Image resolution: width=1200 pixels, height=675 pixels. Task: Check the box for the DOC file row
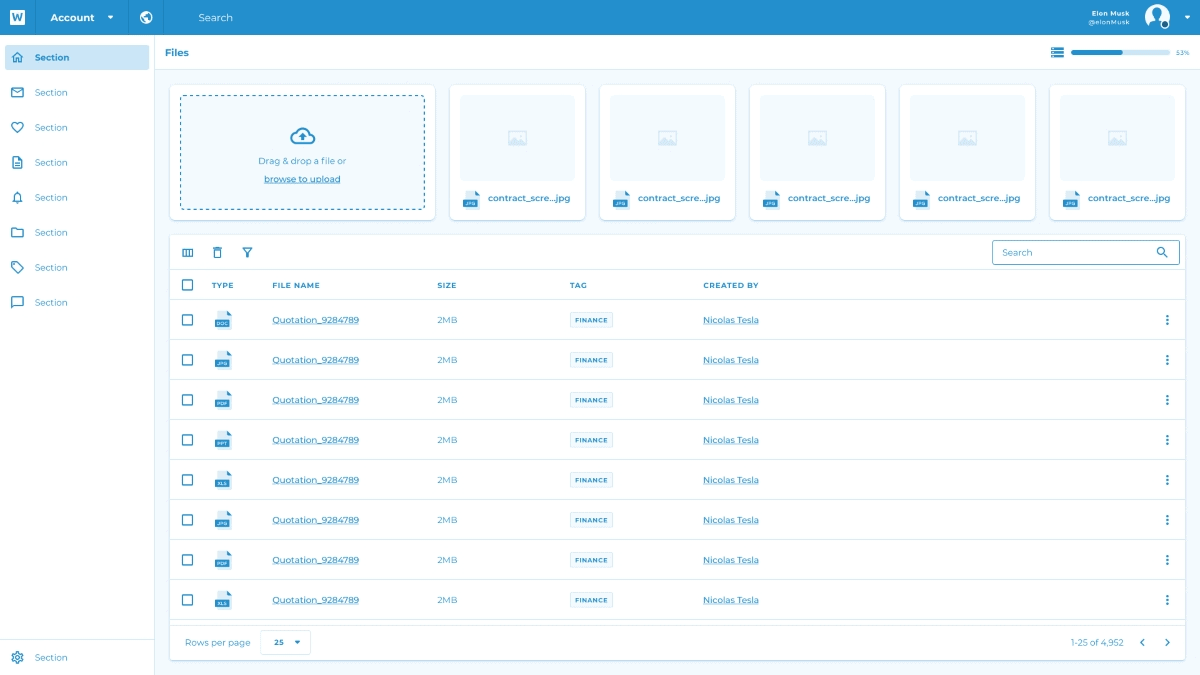187,320
